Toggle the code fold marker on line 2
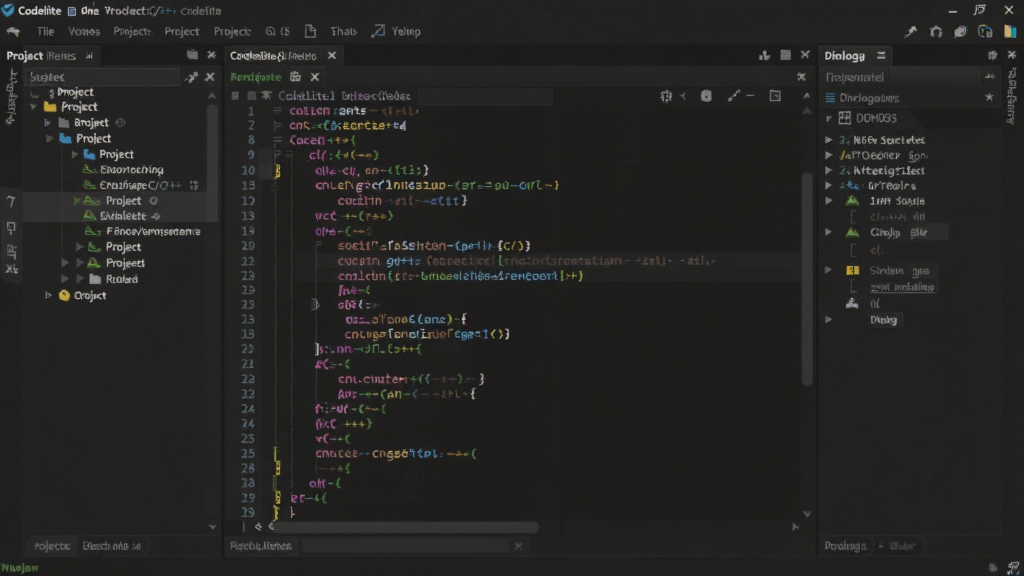This screenshot has width=1024, height=576. click(x=278, y=125)
